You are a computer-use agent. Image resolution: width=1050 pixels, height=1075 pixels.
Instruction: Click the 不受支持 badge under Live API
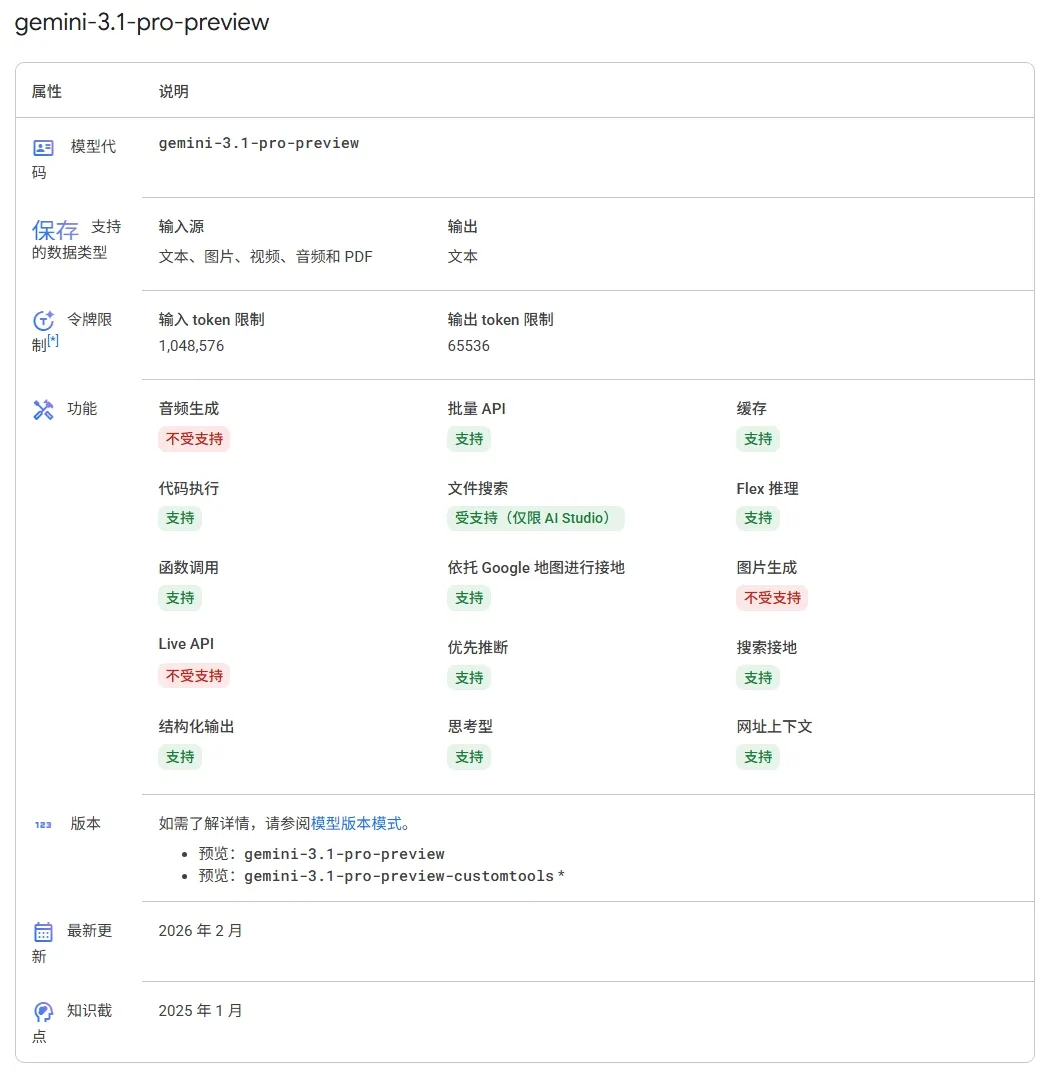click(194, 676)
